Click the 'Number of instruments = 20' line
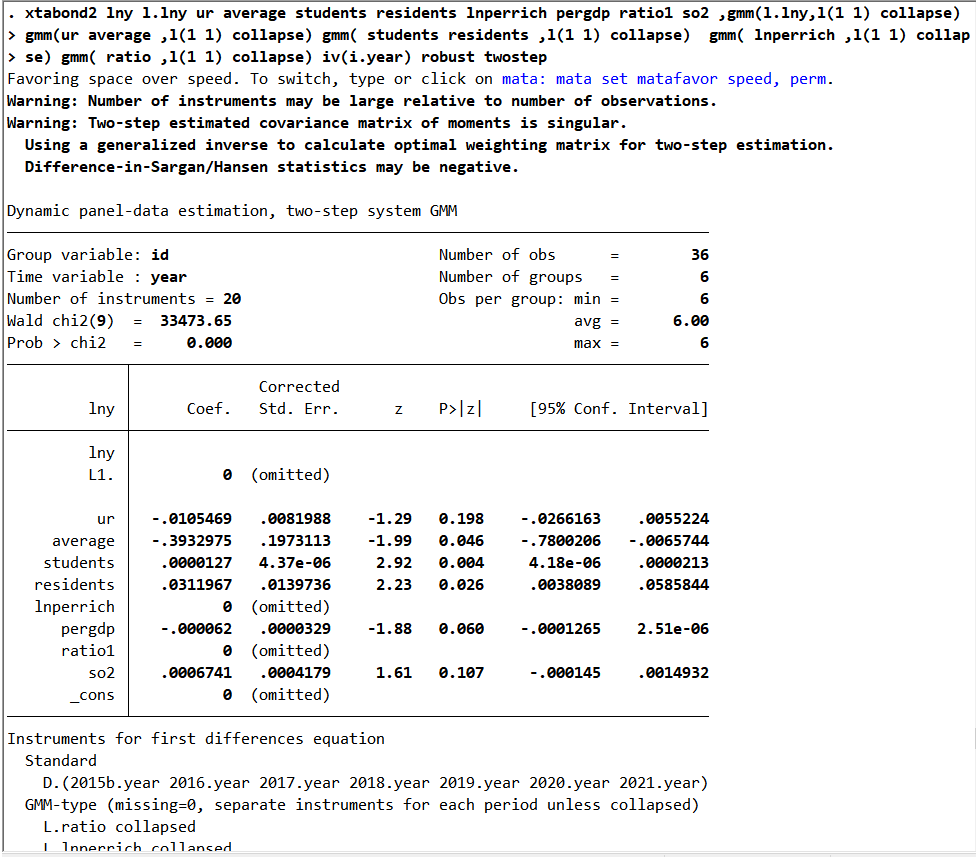The width and height of the screenshot is (976, 857). tap(124, 299)
